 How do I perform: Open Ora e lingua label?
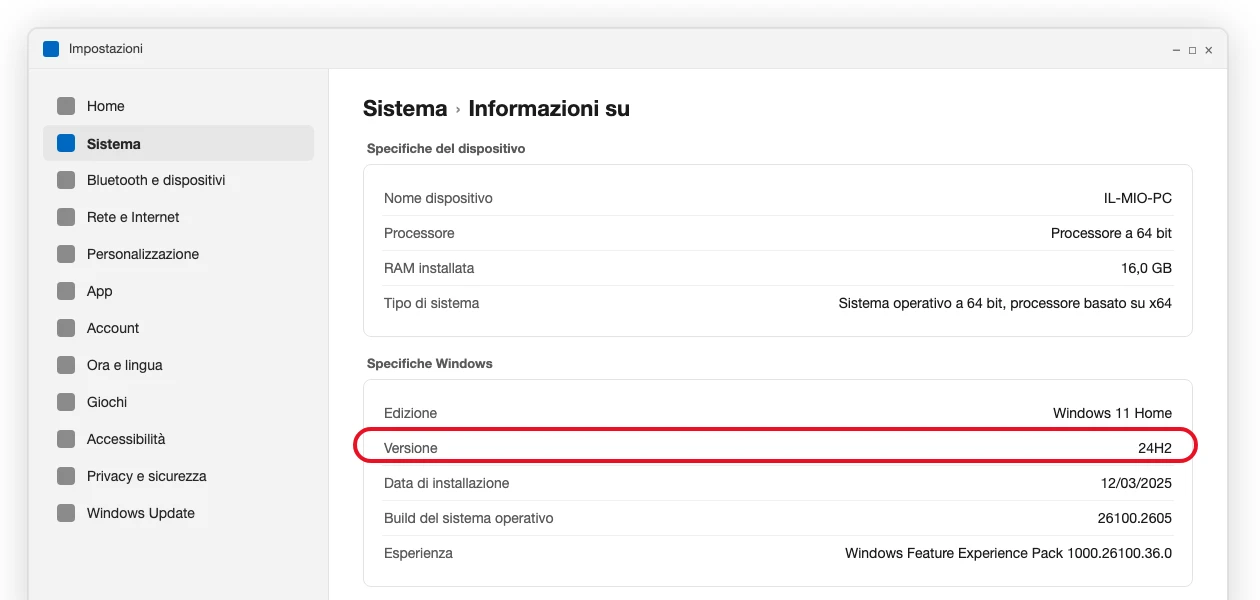[125, 365]
